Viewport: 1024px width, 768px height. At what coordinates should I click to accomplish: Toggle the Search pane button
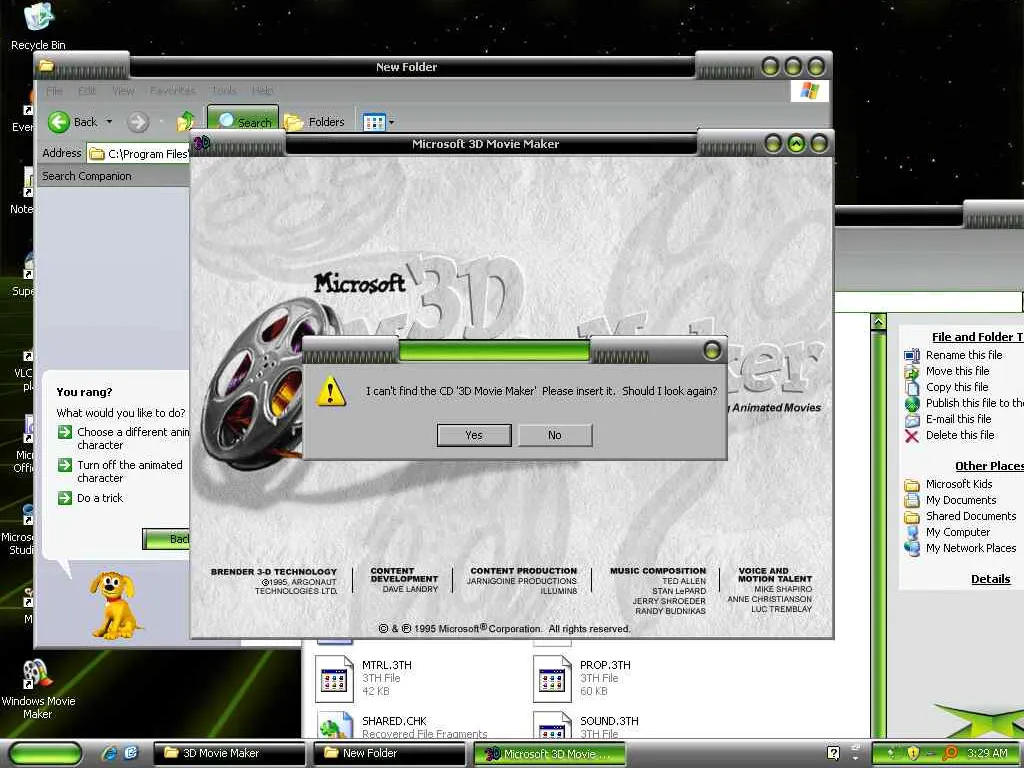pyautogui.click(x=244, y=120)
